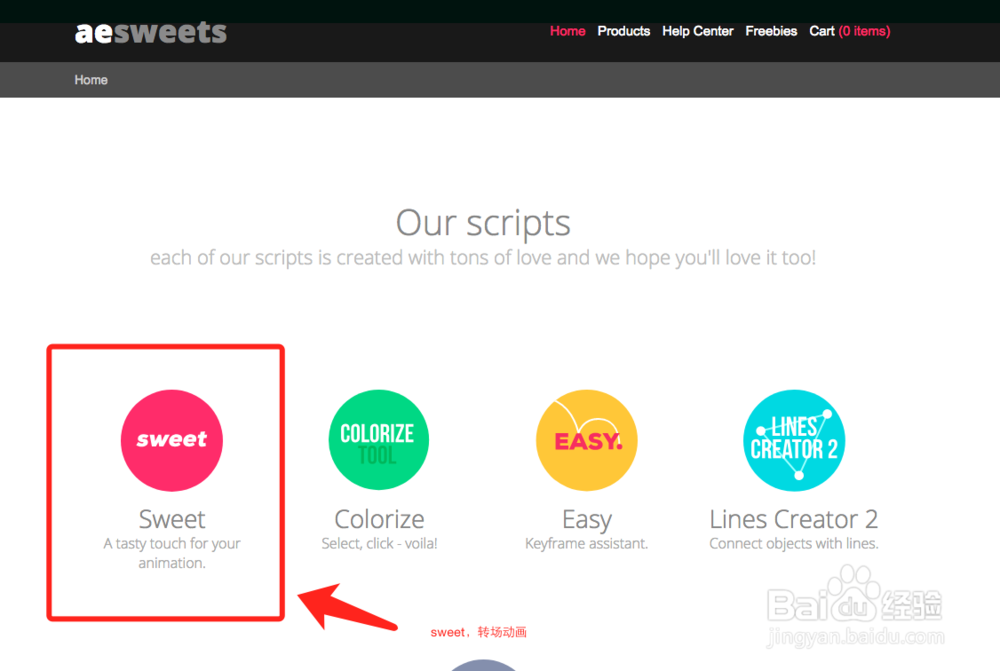This screenshot has height=671, width=1000.
Task: Click 'Keyframe assistant.' description
Action: (587, 543)
